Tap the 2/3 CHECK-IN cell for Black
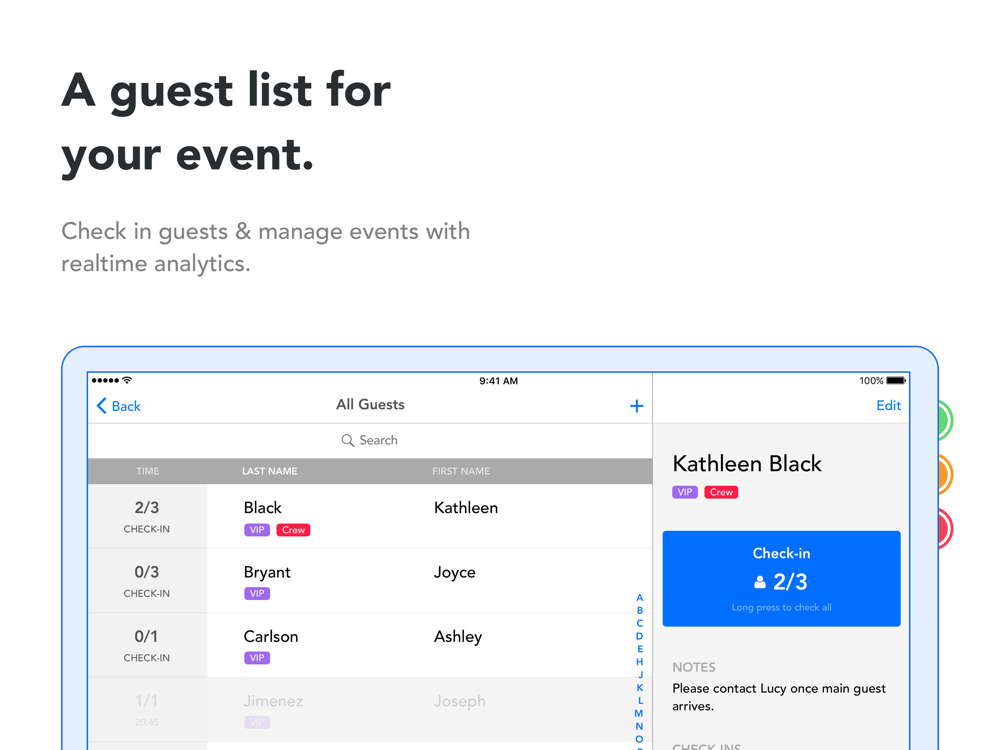The width and height of the screenshot is (1000, 750). coord(147,517)
